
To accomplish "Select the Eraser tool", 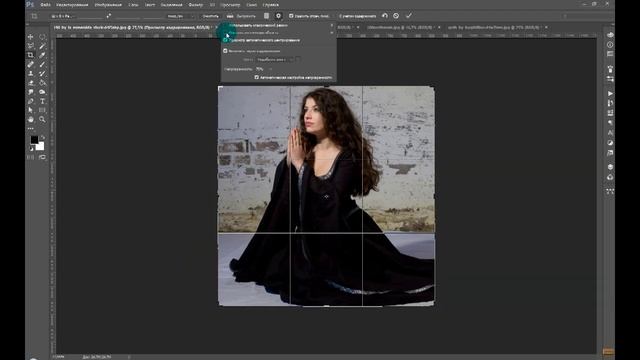I will [31, 83].
